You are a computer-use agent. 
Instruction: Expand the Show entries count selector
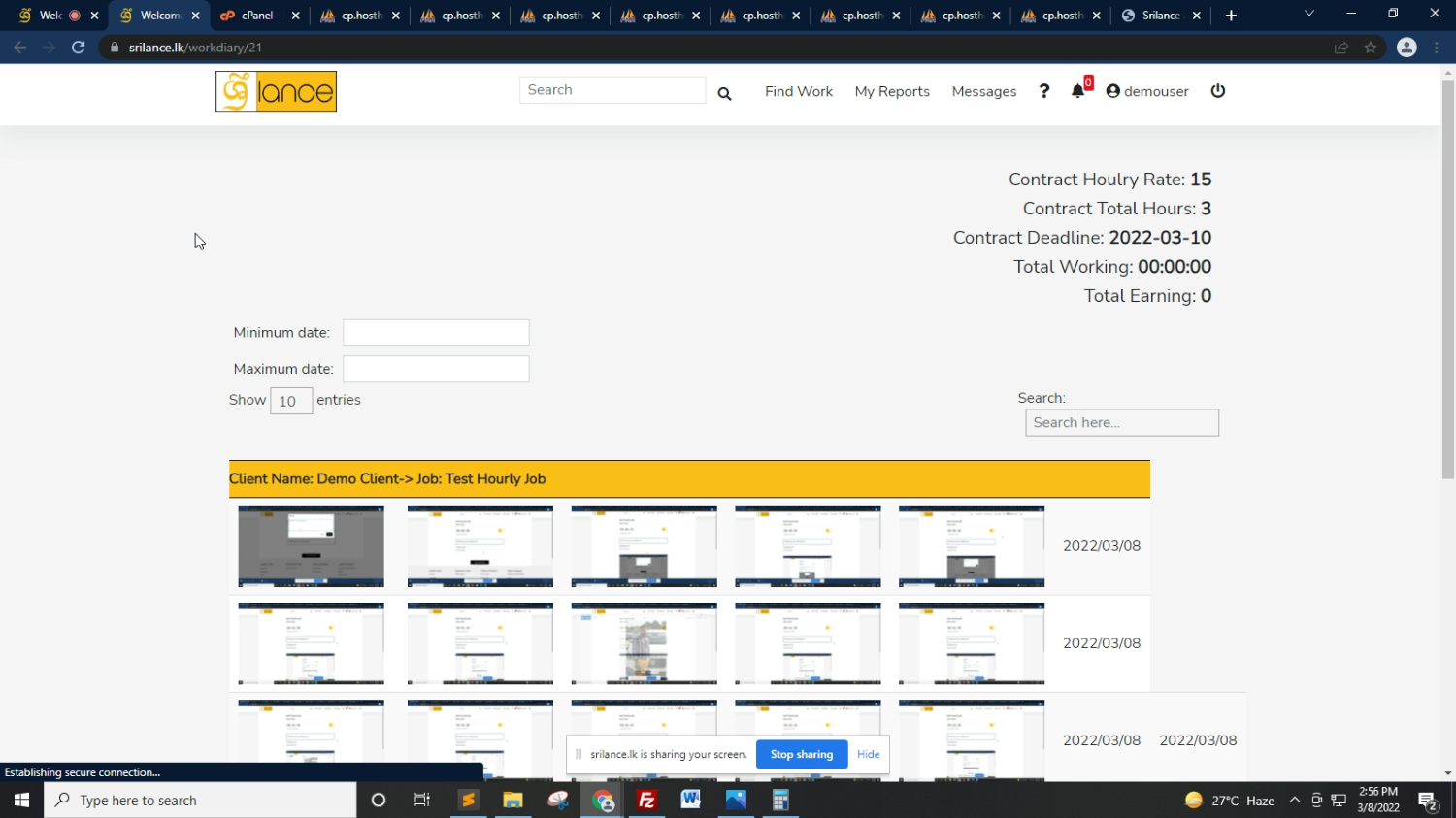pos(290,401)
